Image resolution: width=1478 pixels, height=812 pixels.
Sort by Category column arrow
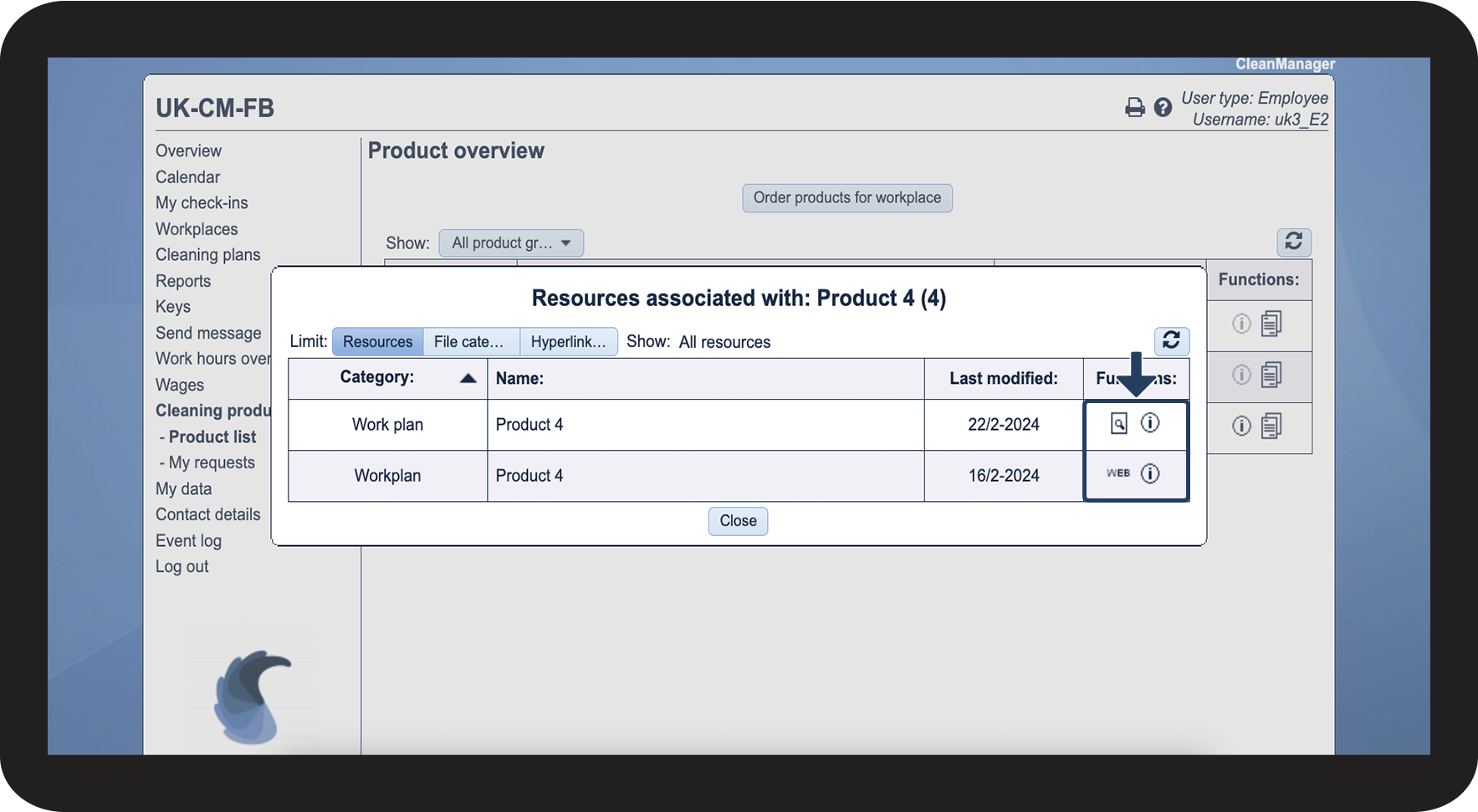(x=468, y=379)
